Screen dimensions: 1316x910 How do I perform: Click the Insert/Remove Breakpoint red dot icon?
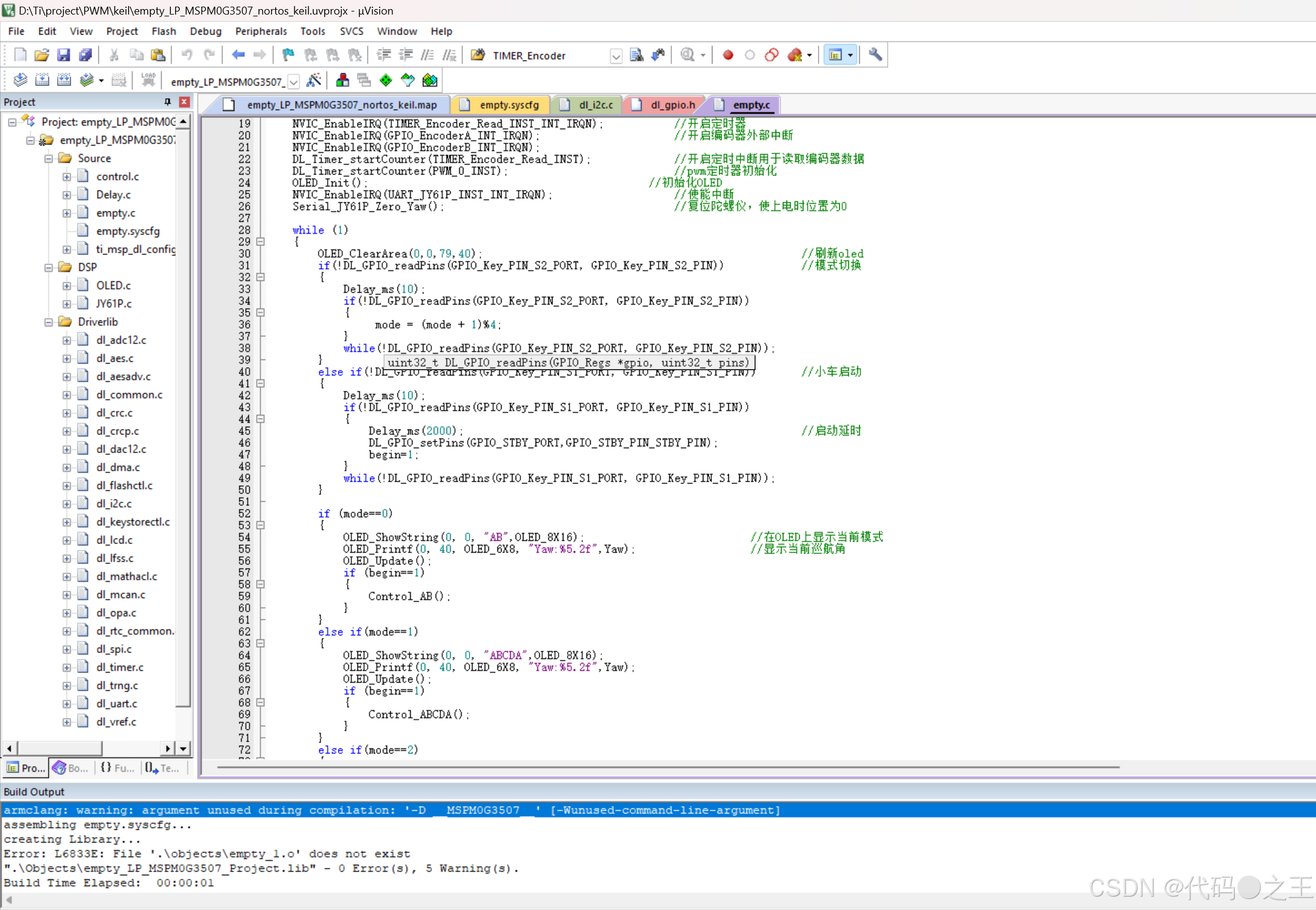pos(728,55)
